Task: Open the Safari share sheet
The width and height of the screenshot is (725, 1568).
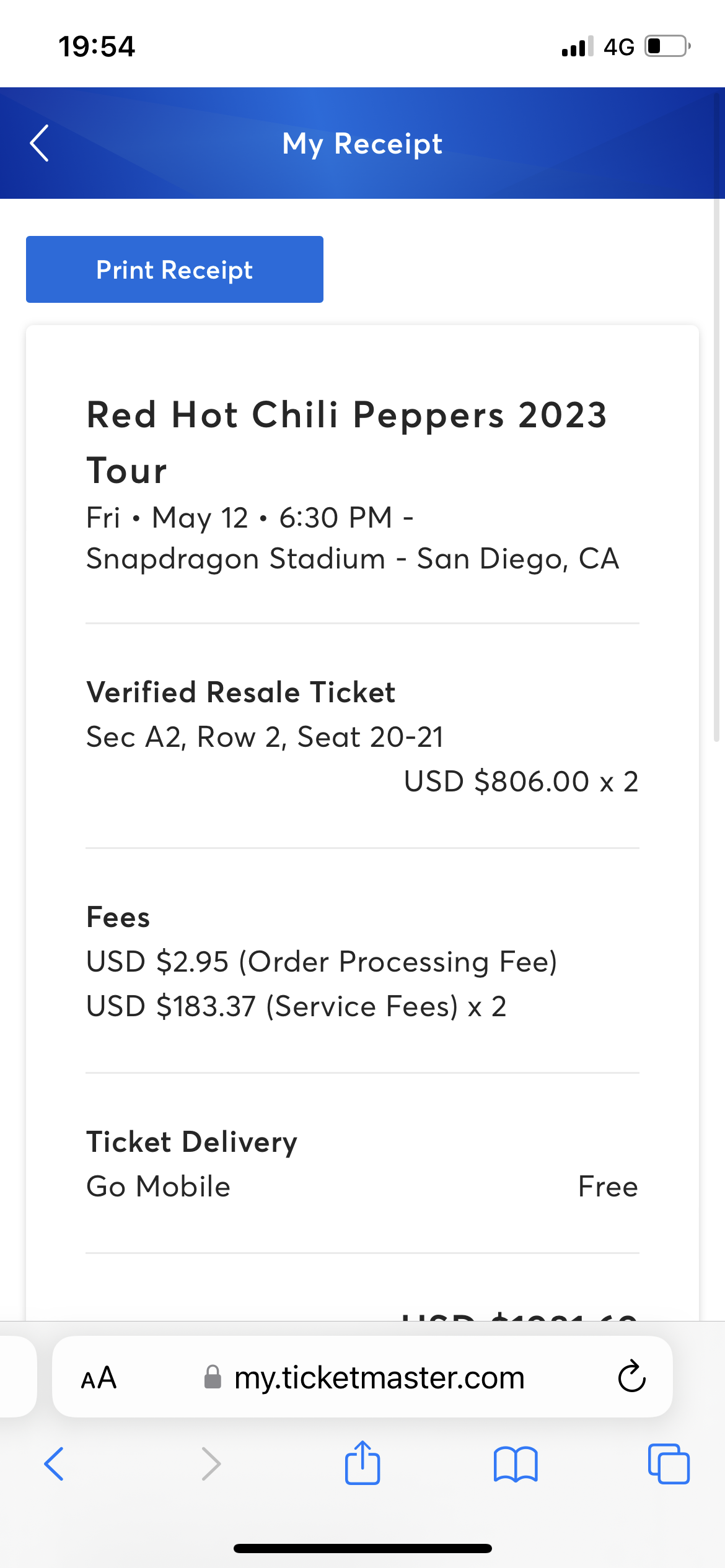Action: coord(362,1463)
